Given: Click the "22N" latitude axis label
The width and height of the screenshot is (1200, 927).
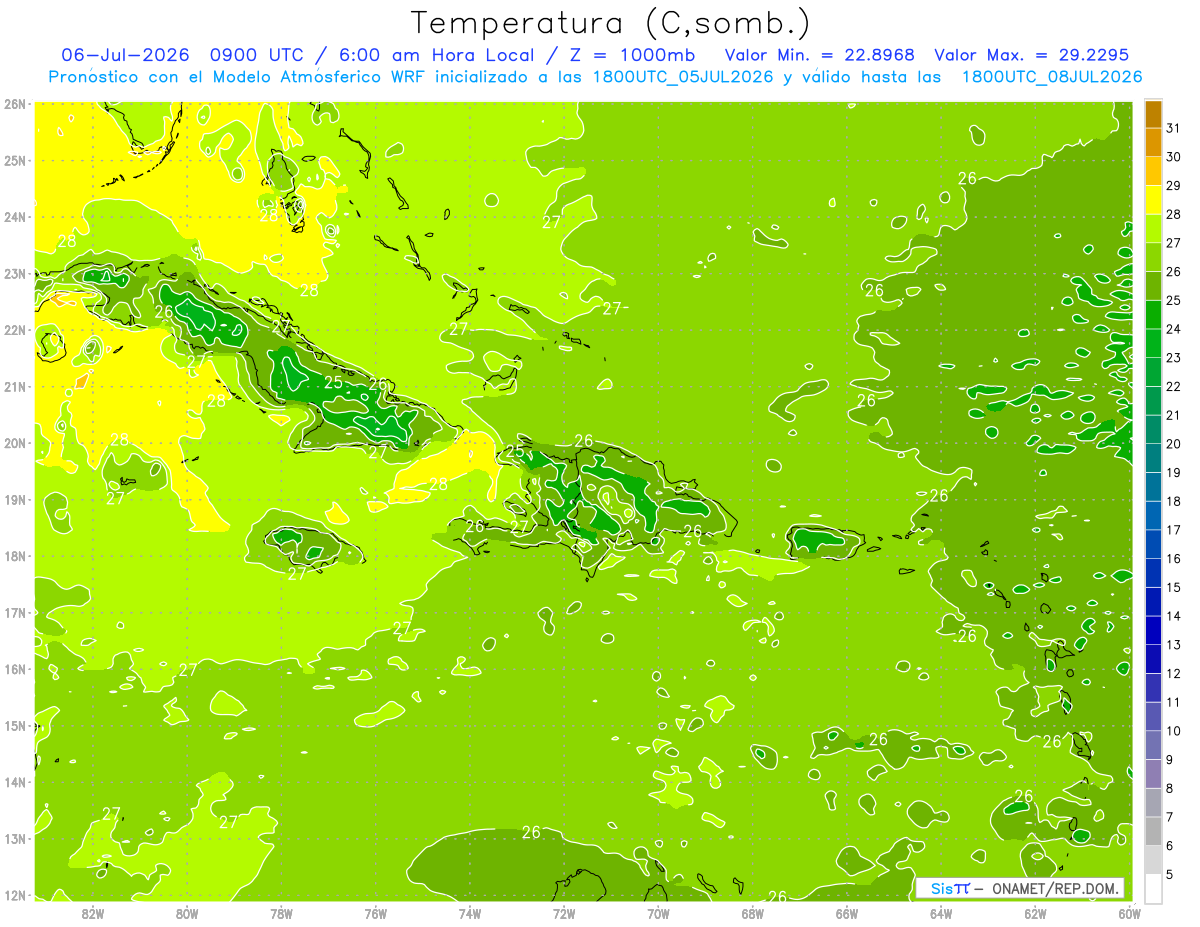Looking at the screenshot, I should (15, 330).
